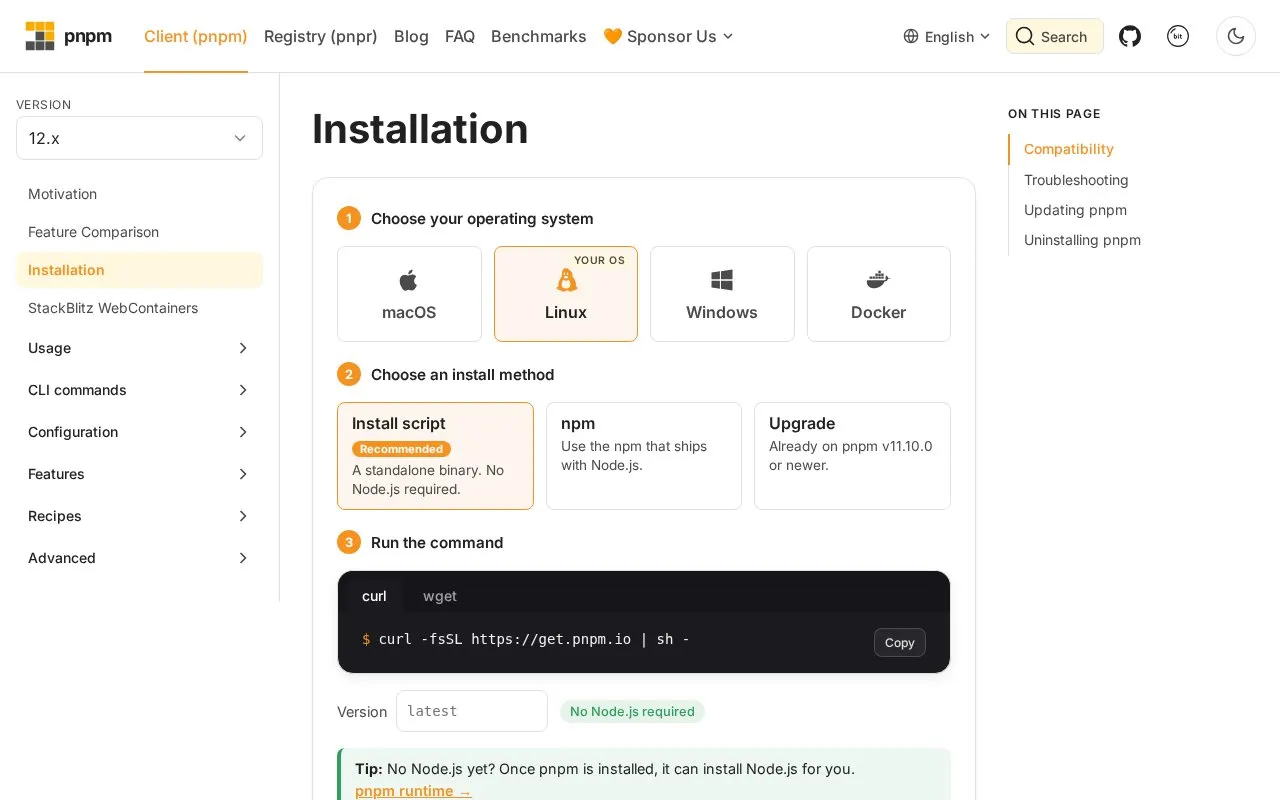
Task: Focus the Version input field
Action: tap(472, 711)
